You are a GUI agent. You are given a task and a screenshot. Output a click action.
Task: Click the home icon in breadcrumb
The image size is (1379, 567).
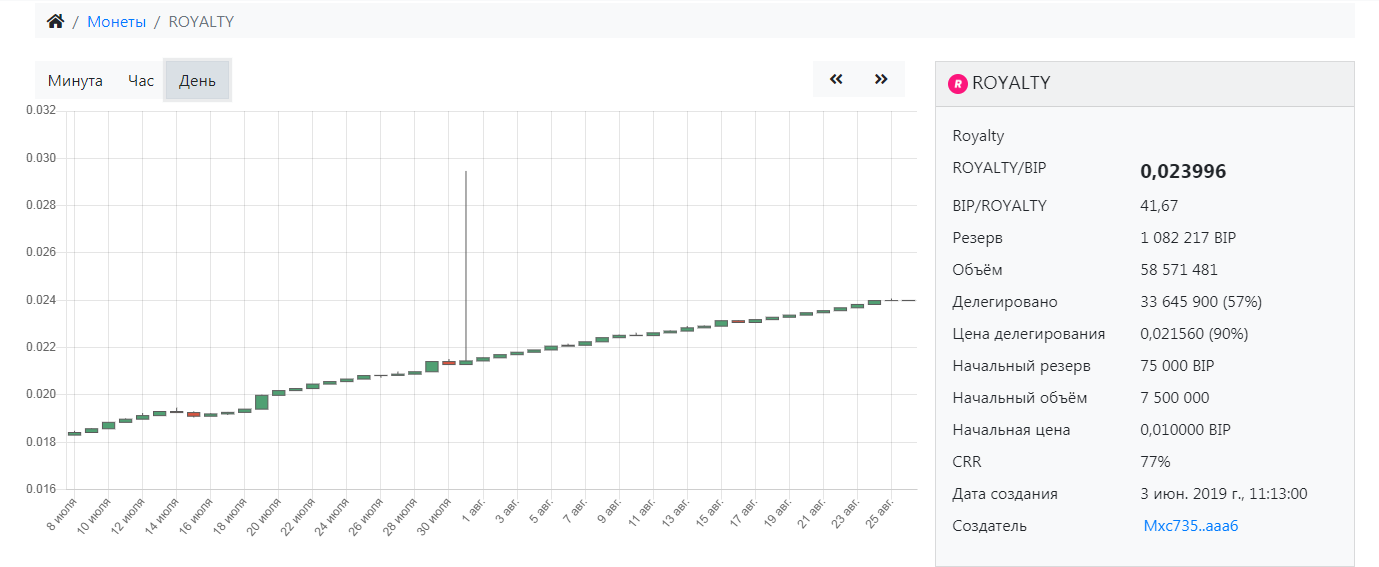click(55, 21)
